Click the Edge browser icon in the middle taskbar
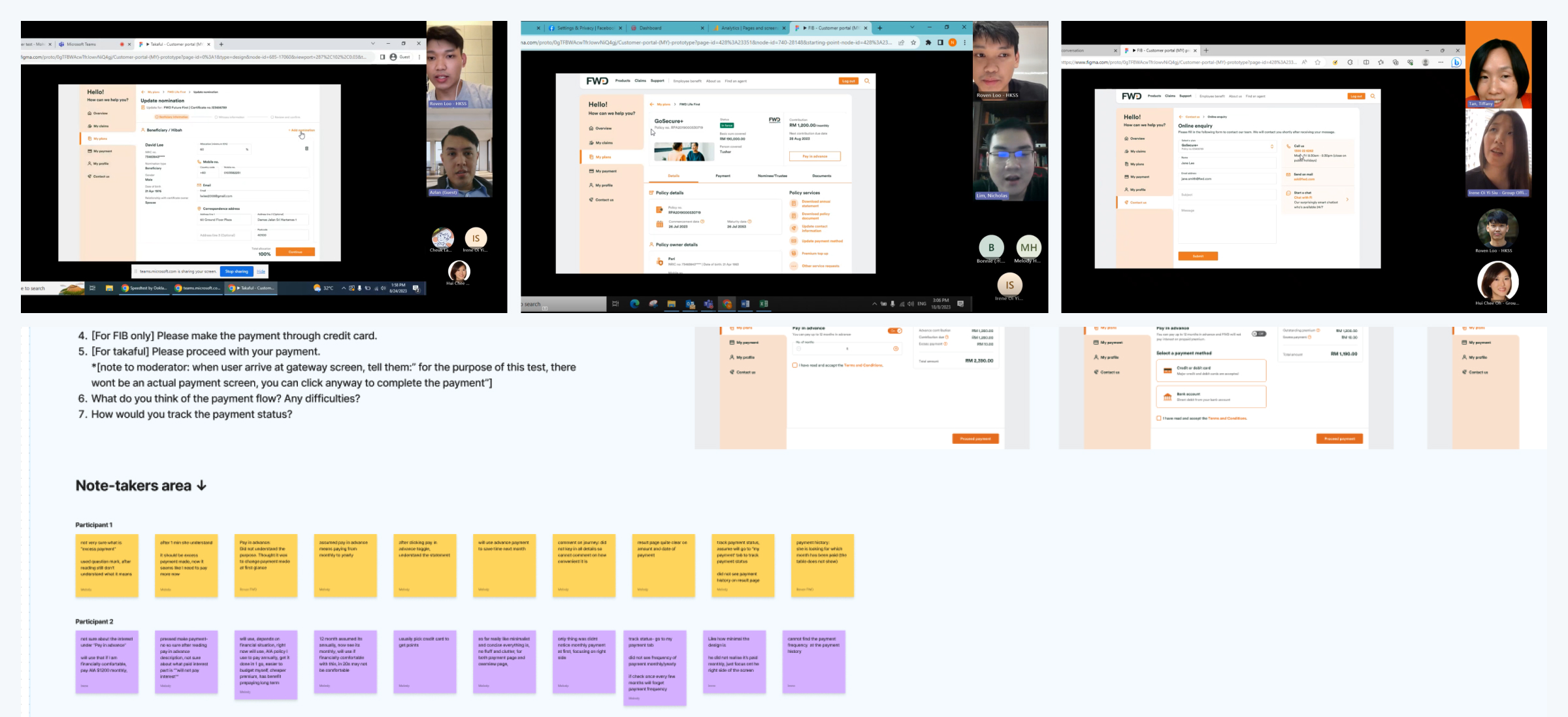Viewport: 1568px width, 717px height. click(x=634, y=303)
